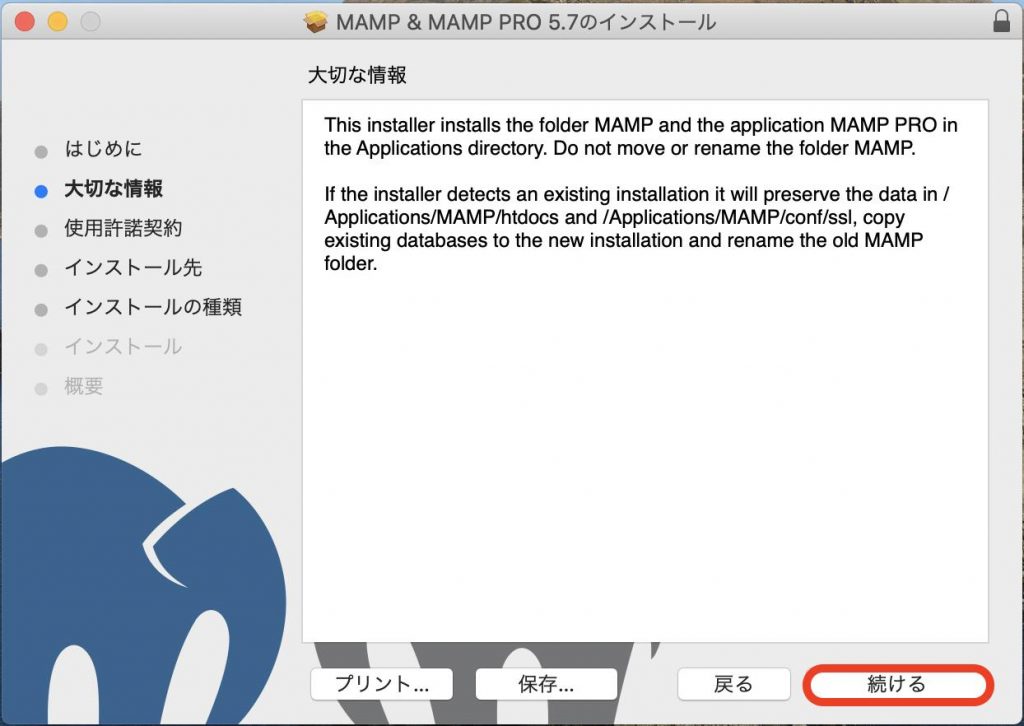Close the installer window with red button
The width and height of the screenshot is (1024, 726).
tap(25, 22)
